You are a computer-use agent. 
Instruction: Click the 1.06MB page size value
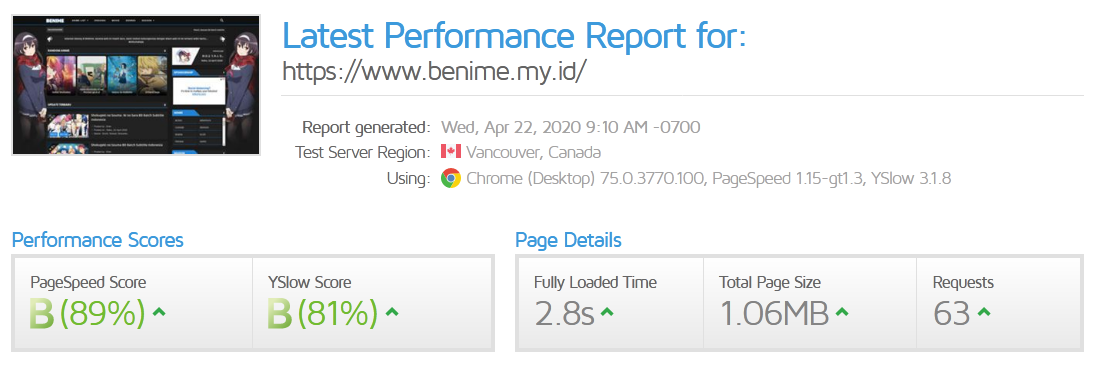[774, 314]
